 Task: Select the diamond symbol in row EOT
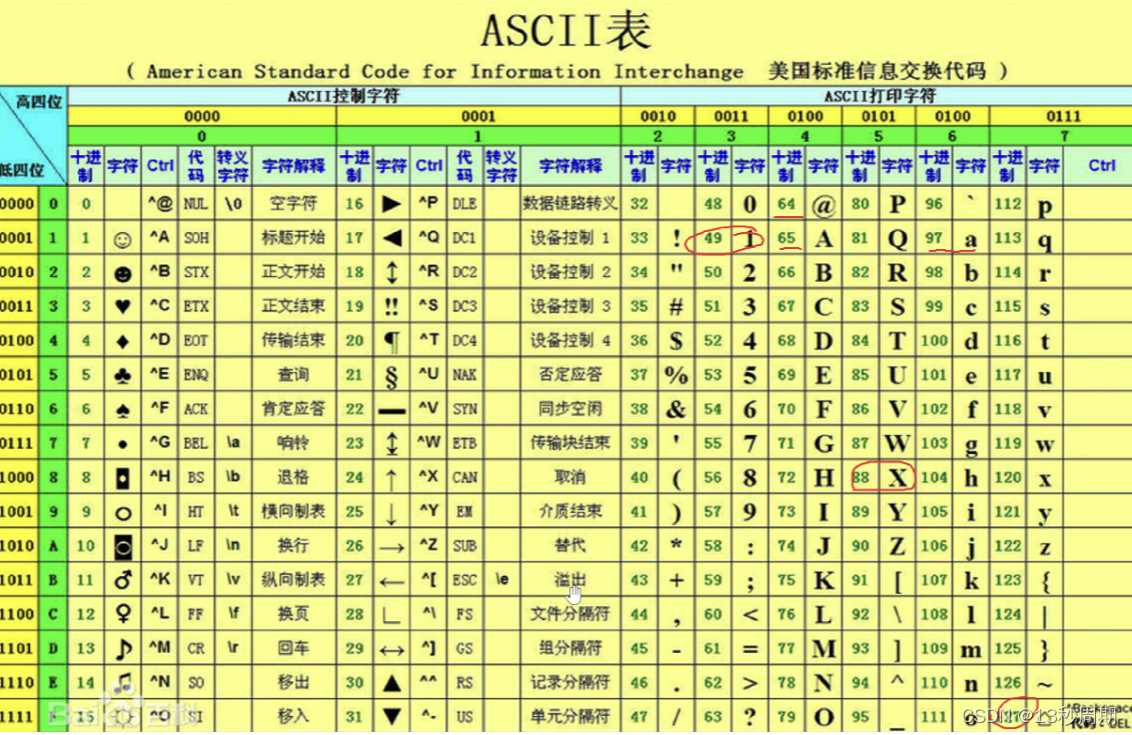[x=123, y=341]
